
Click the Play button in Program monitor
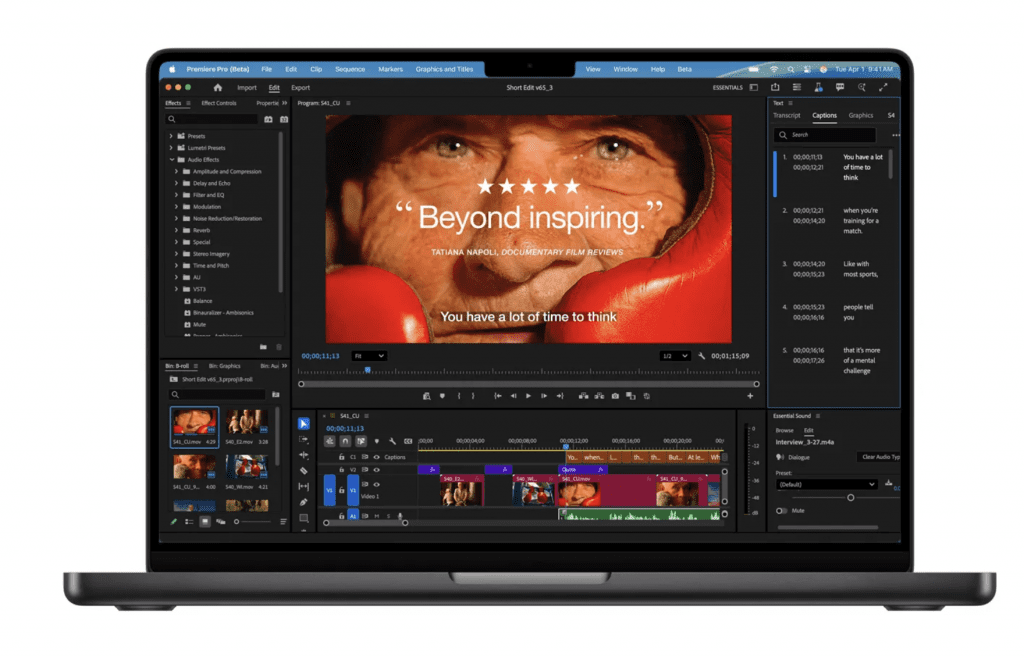click(x=528, y=396)
